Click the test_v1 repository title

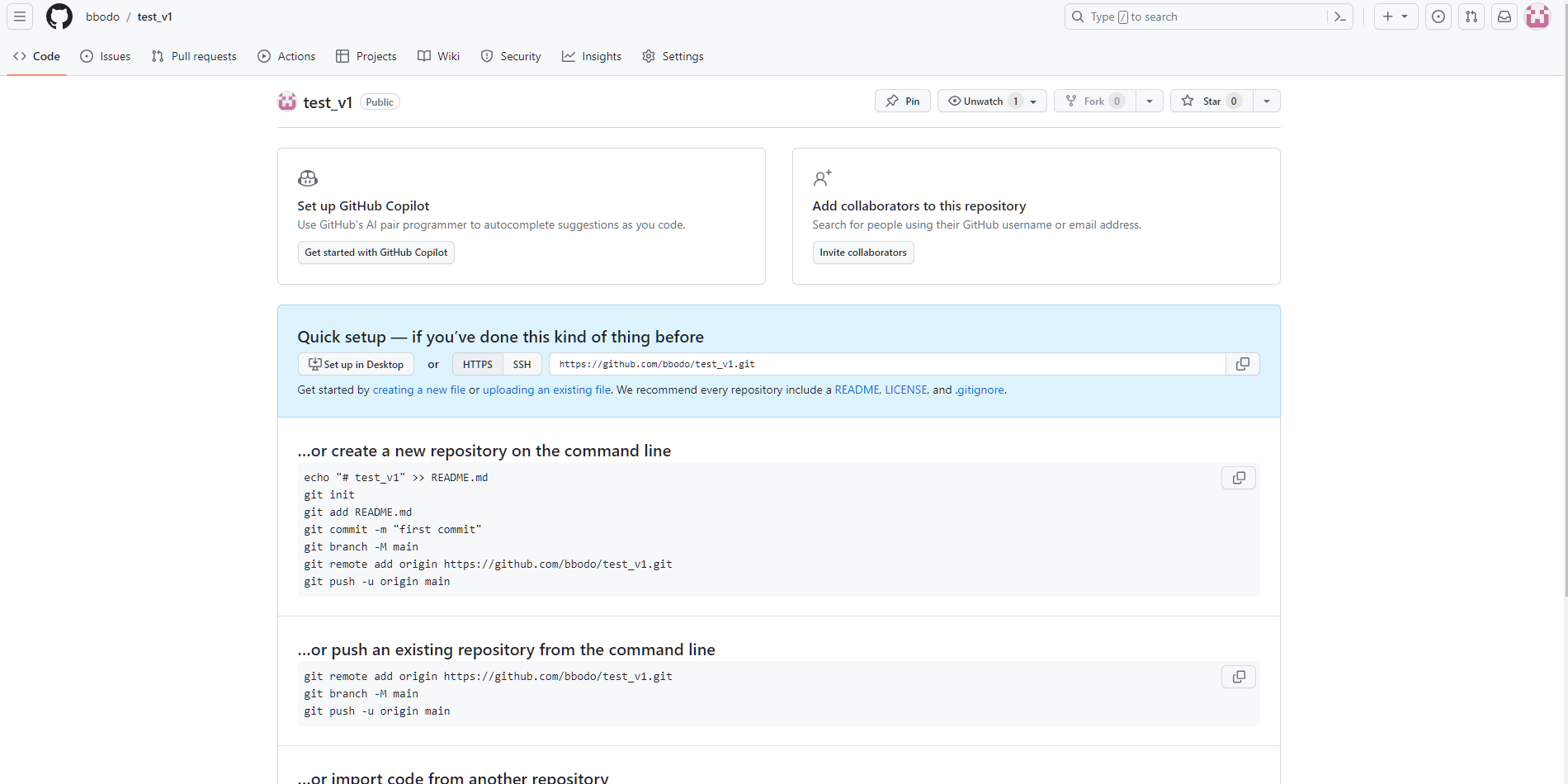point(328,102)
